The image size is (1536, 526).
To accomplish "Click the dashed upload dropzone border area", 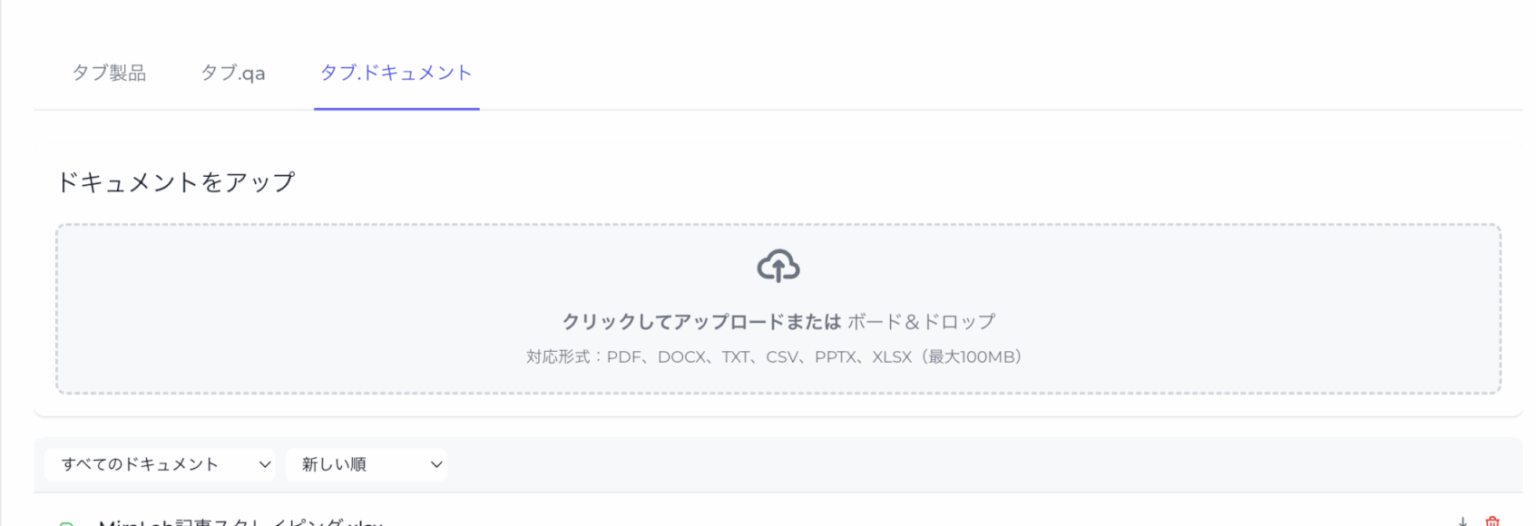I will (300, 300).
